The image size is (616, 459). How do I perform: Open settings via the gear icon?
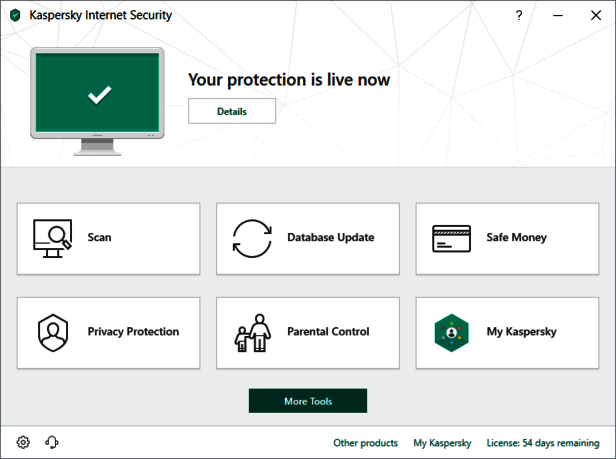click(23, 442)
